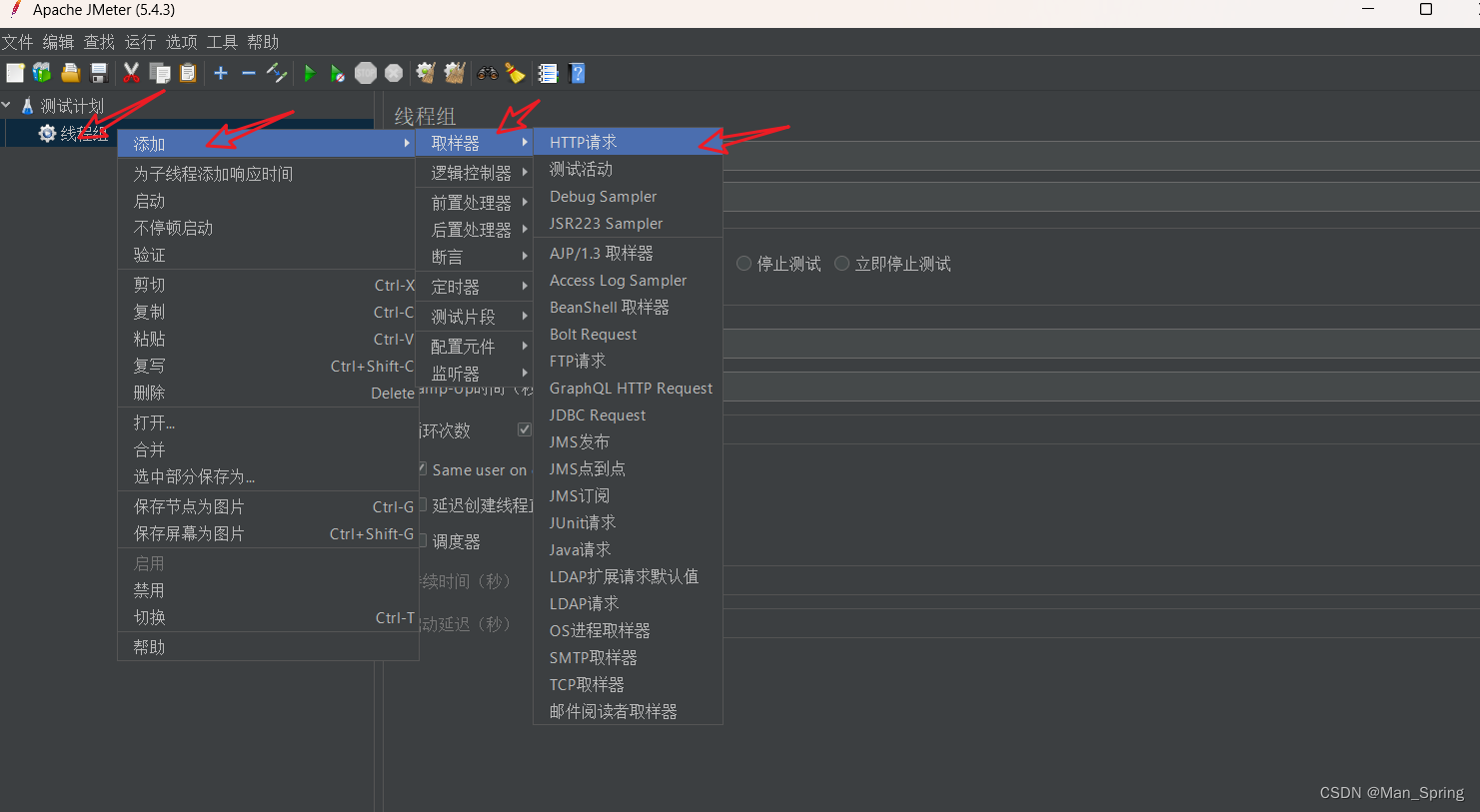Open the Function Helper list icon
Viewport: 1480px width, 812px height.
click(x=548, y=73)
